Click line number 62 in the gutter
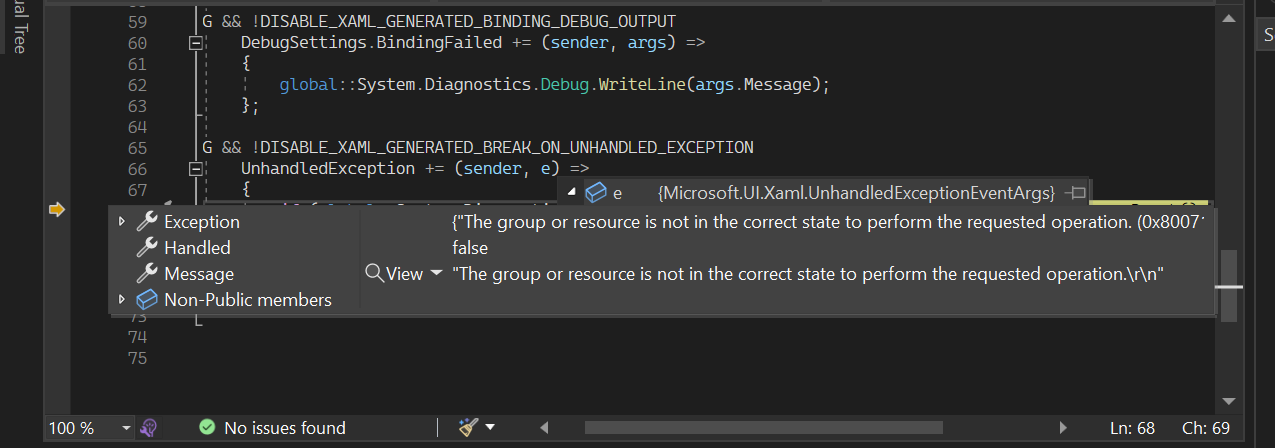Viewport: 1275px width, 448px height. 138,85
